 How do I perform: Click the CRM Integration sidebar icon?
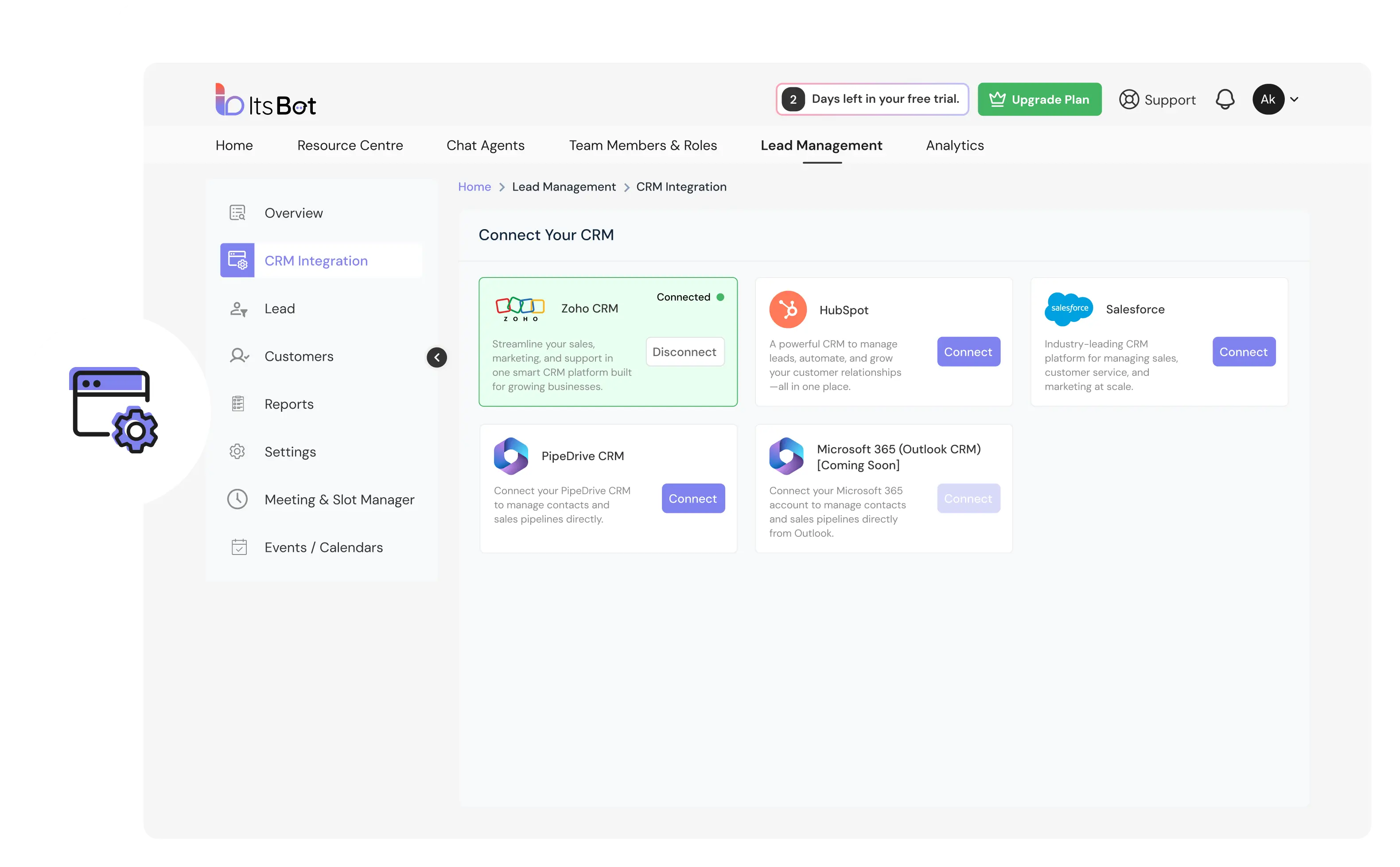coord(237,260)
